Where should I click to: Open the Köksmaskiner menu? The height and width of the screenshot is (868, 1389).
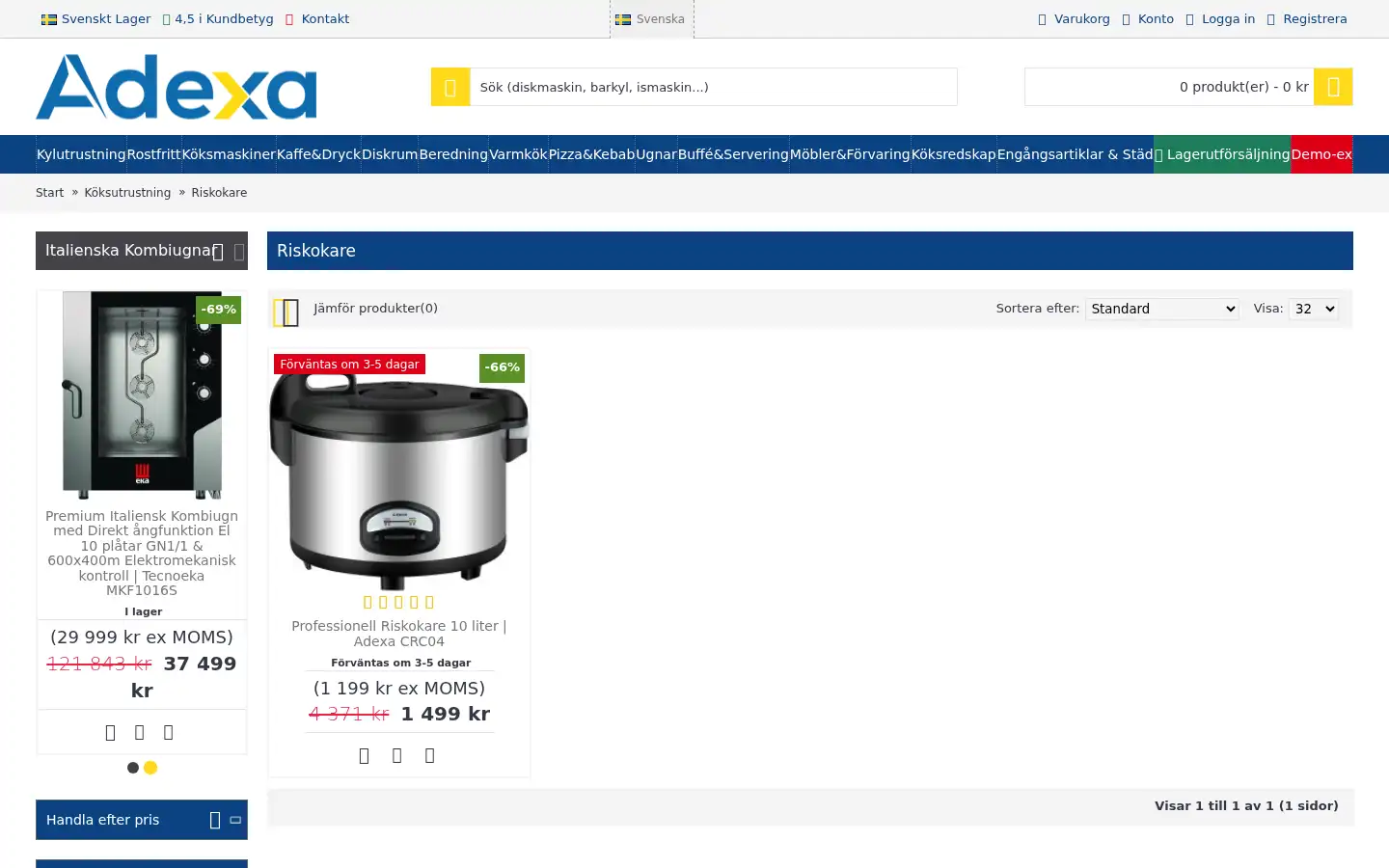(229, 154)
